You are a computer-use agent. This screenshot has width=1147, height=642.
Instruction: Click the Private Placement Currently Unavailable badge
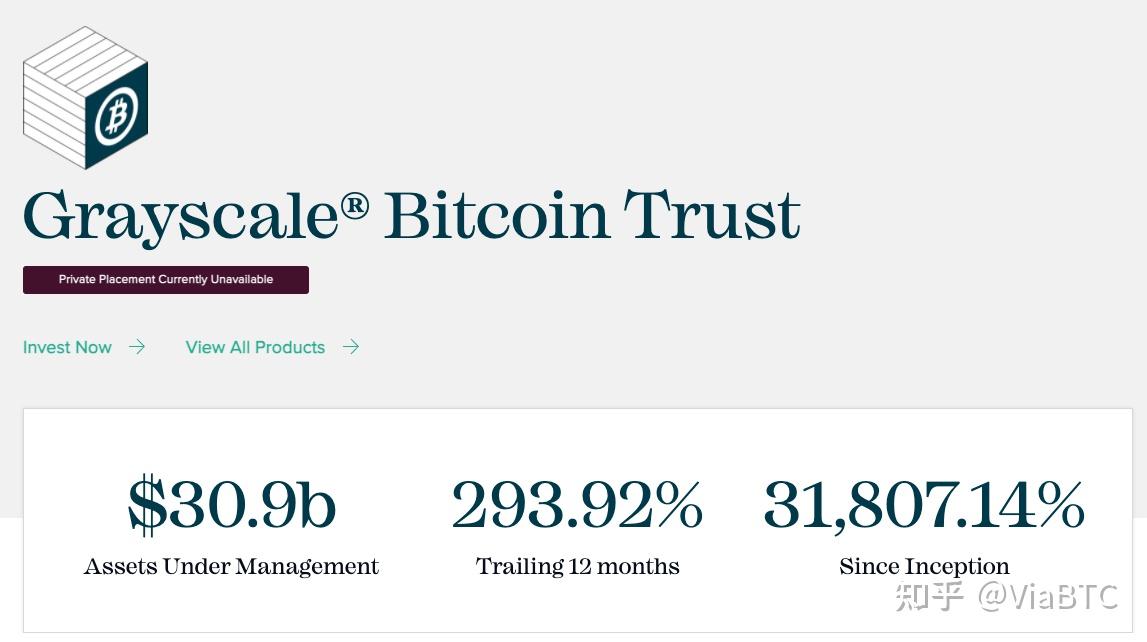point(166,280)
